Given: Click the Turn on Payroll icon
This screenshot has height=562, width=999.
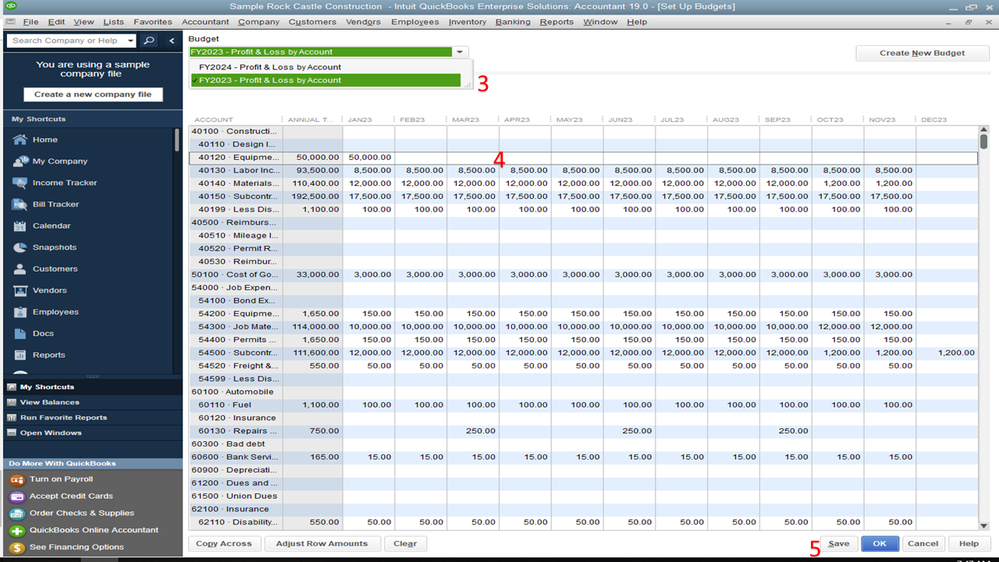Looking at the screenshot, I should tap(17, 480).
